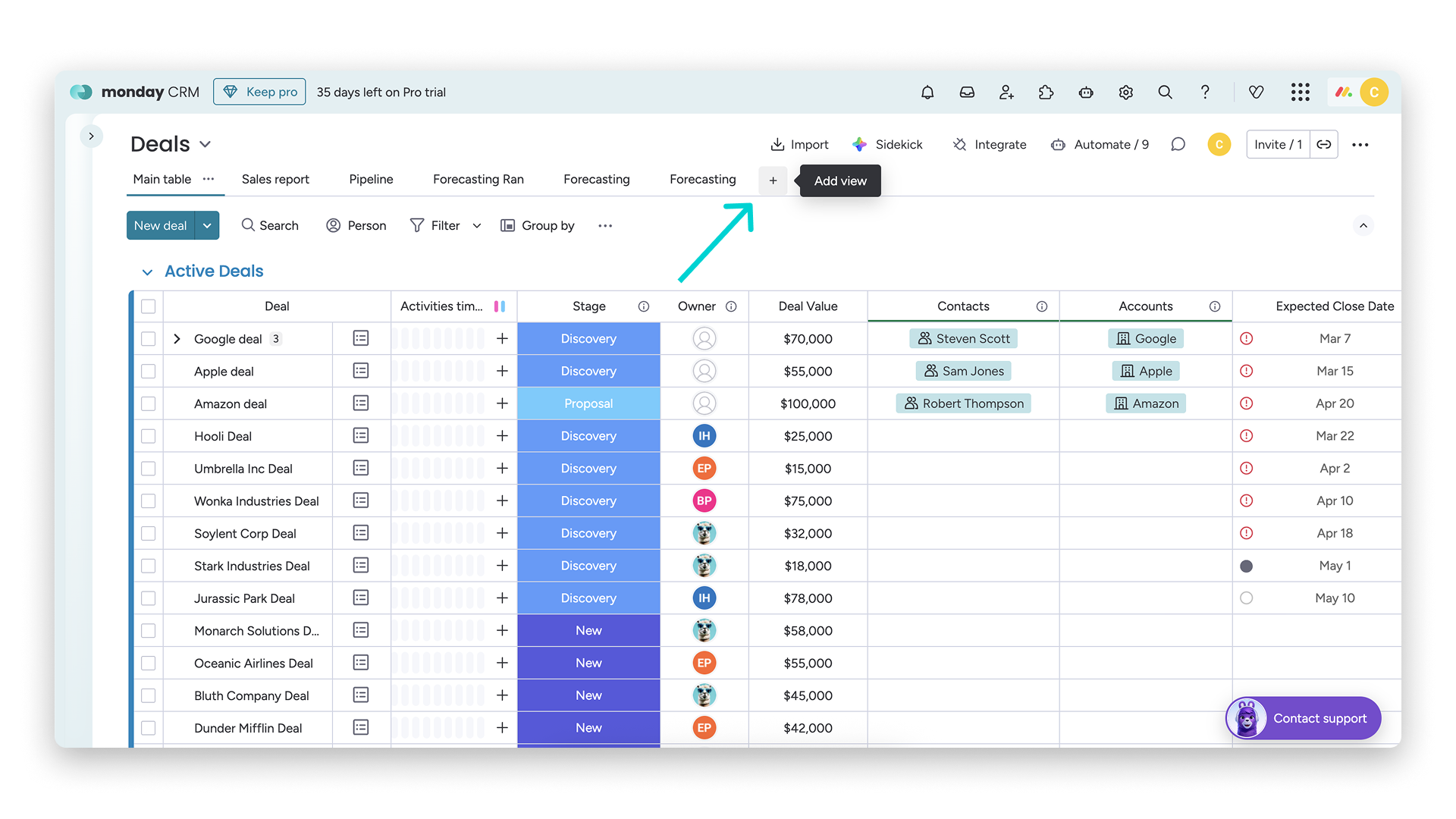Click Activities timeline bar for Apple deal

pos(438,371)
